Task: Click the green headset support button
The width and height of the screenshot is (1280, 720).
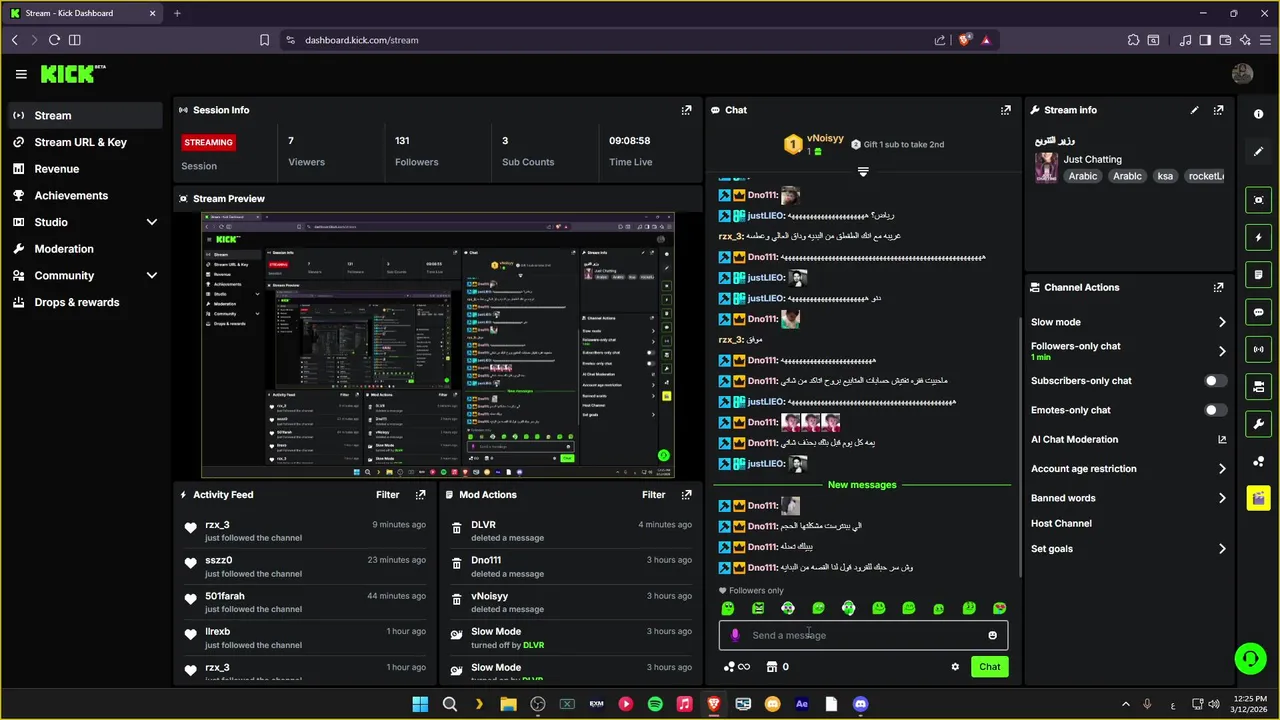Action: click(1250, 657)
